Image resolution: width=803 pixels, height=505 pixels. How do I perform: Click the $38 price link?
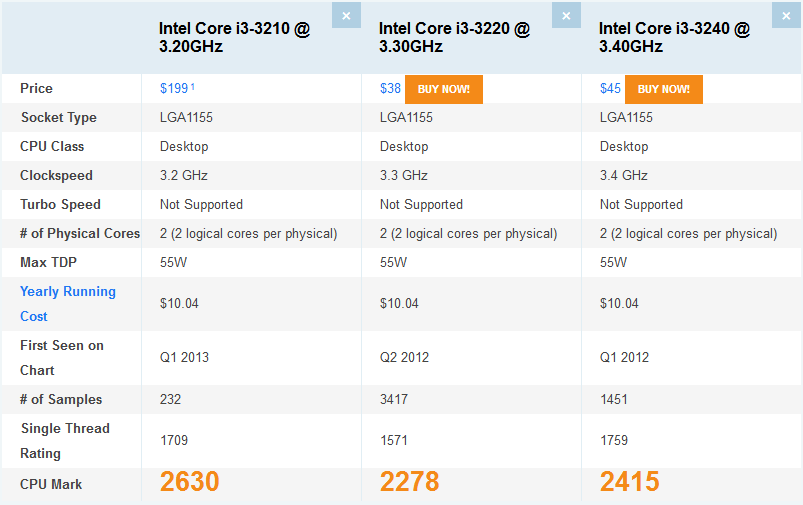(390, 89)
